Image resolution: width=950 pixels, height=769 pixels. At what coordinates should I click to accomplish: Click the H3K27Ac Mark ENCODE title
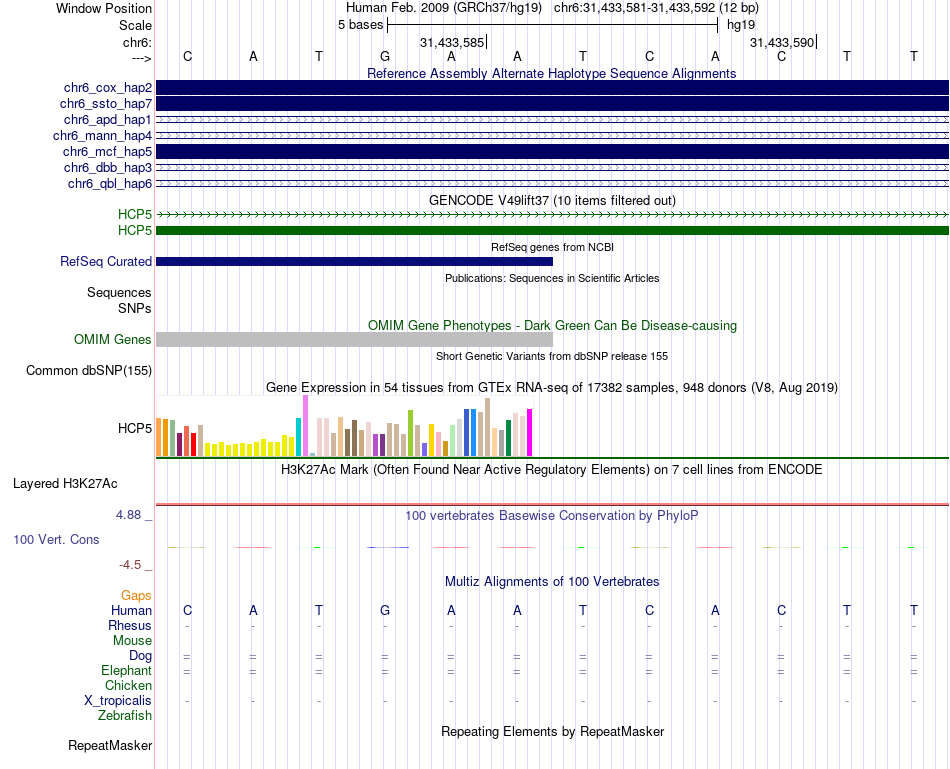click(551, 470)
